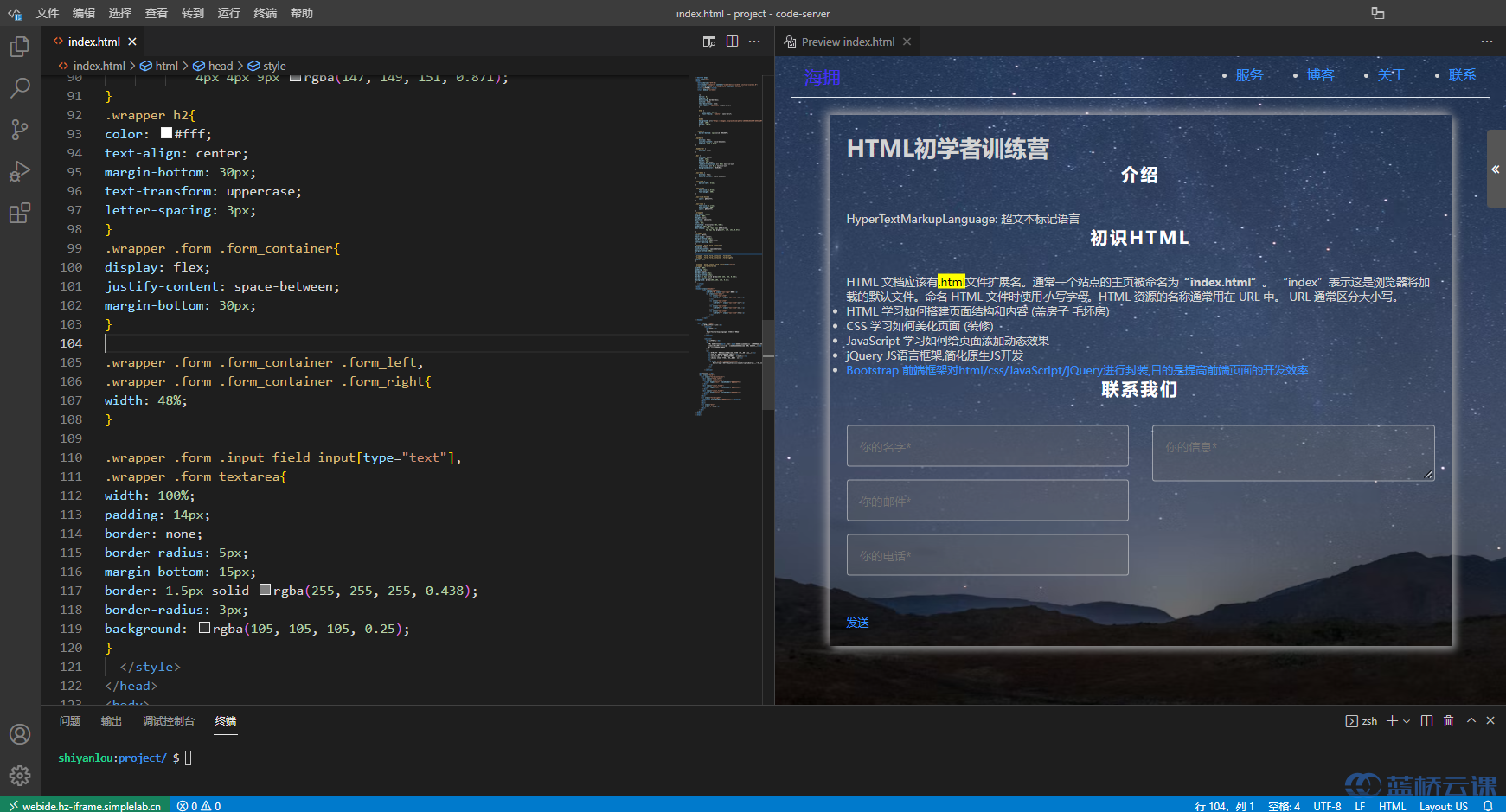Open the launch profile dropdown beside plus
This screenshot has height=812, width=1506.
point(1407,721)
